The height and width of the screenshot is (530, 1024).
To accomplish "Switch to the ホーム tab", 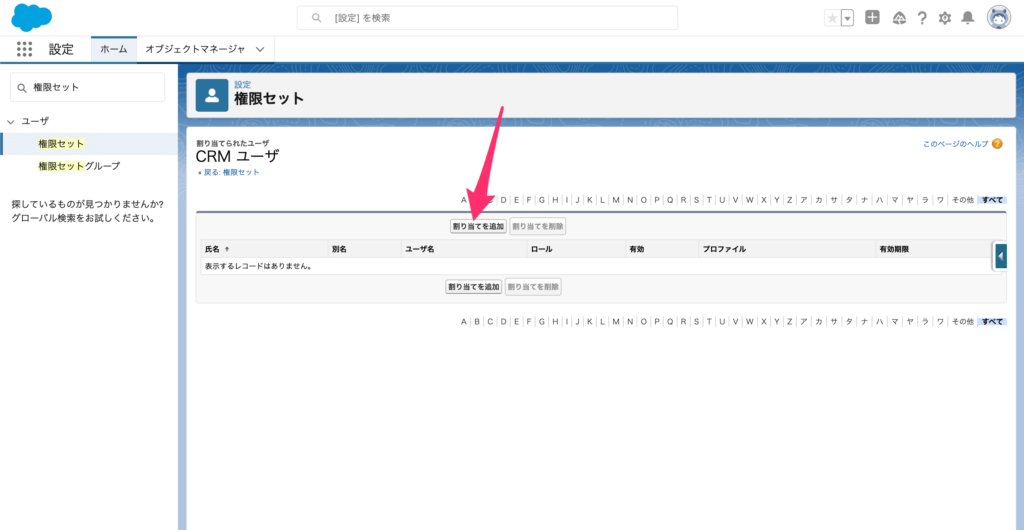I will coord(114,50).
